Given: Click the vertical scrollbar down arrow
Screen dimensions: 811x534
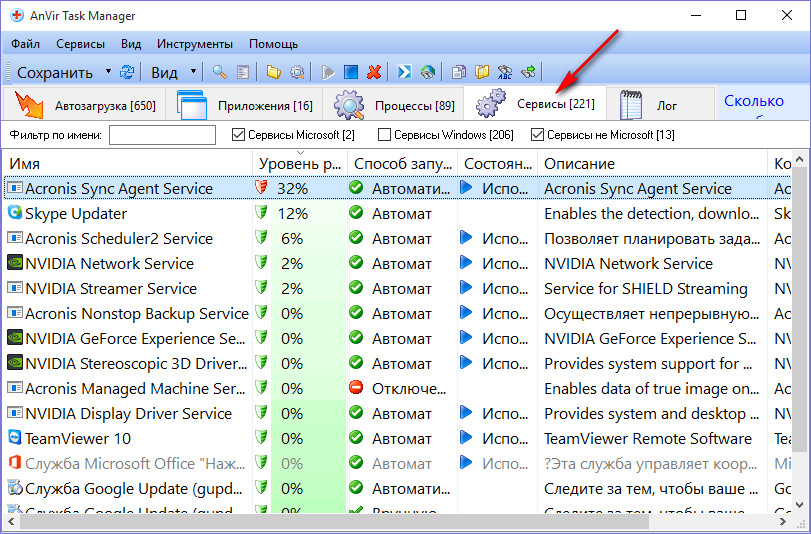Looking at the screenshot, I should coord(799,504).
